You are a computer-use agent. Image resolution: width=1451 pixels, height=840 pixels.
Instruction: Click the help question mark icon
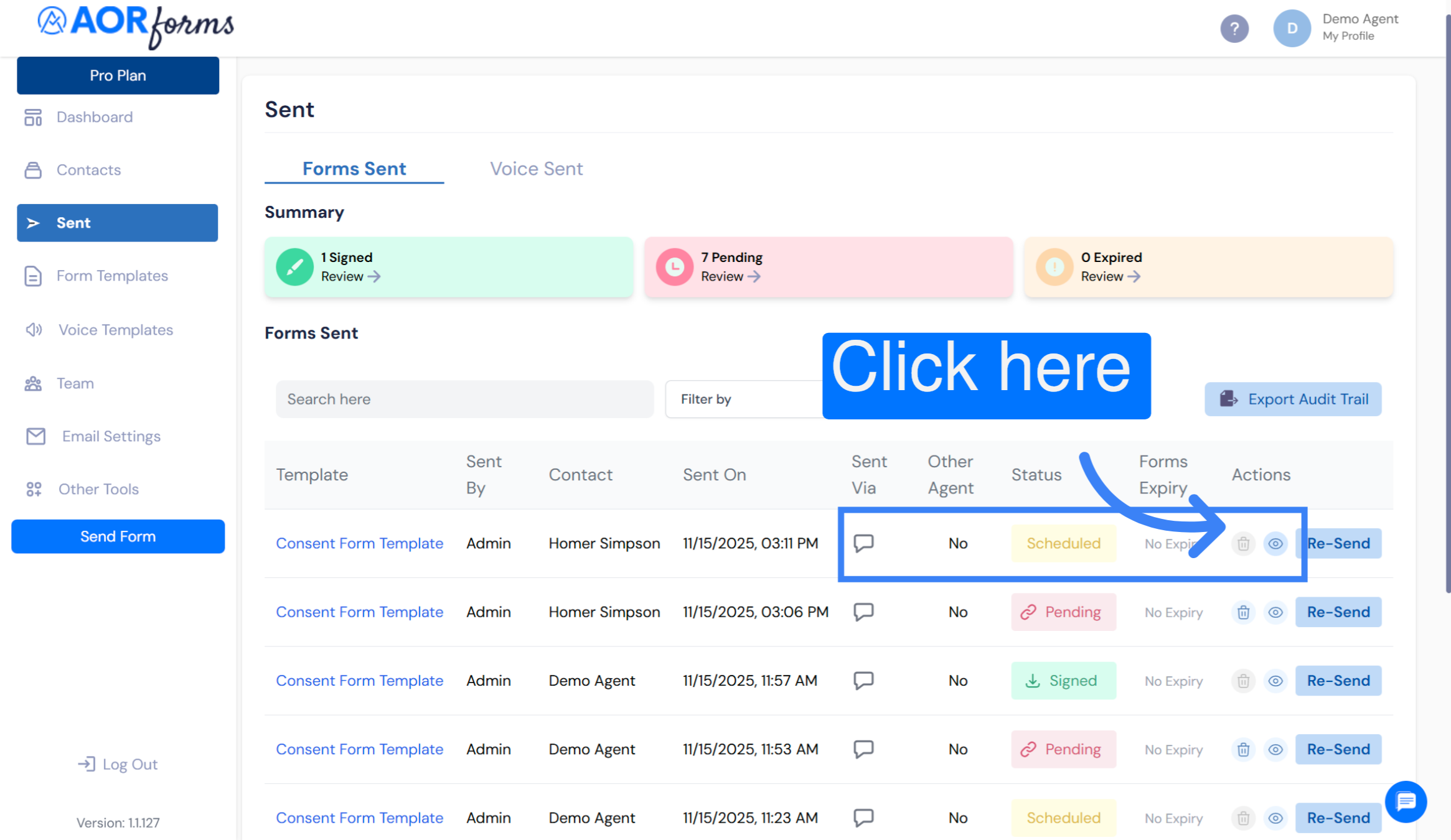point(1234,29)
